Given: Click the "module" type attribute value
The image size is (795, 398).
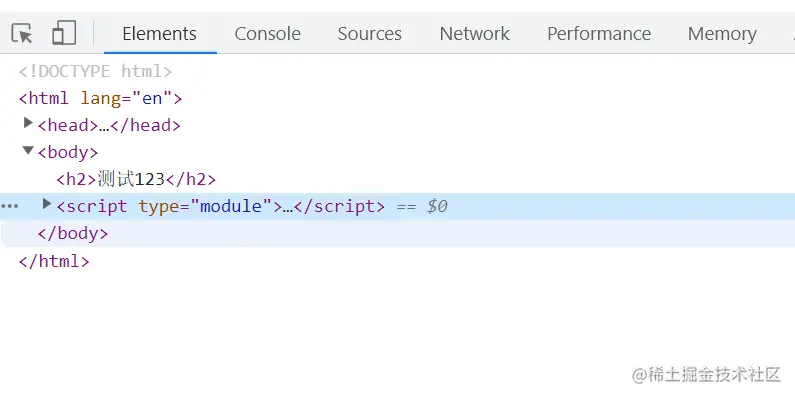Looking at the screenshot, I should (231, 206).
